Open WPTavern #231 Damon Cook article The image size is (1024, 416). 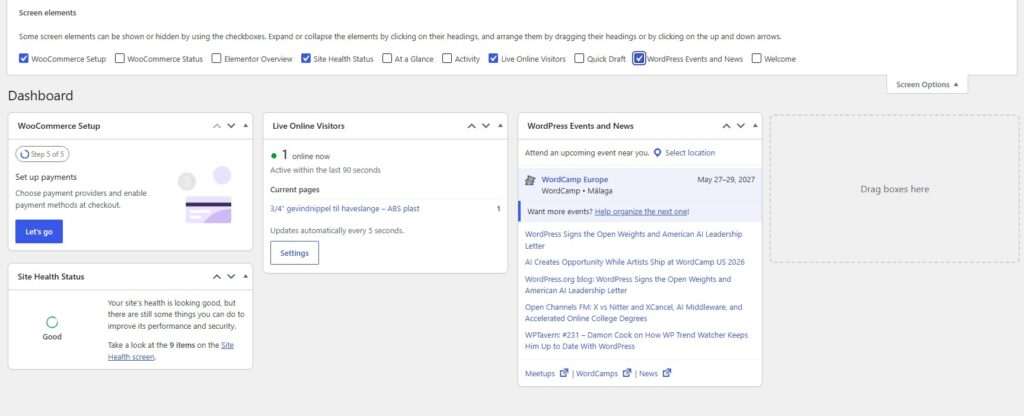[637, 341]
